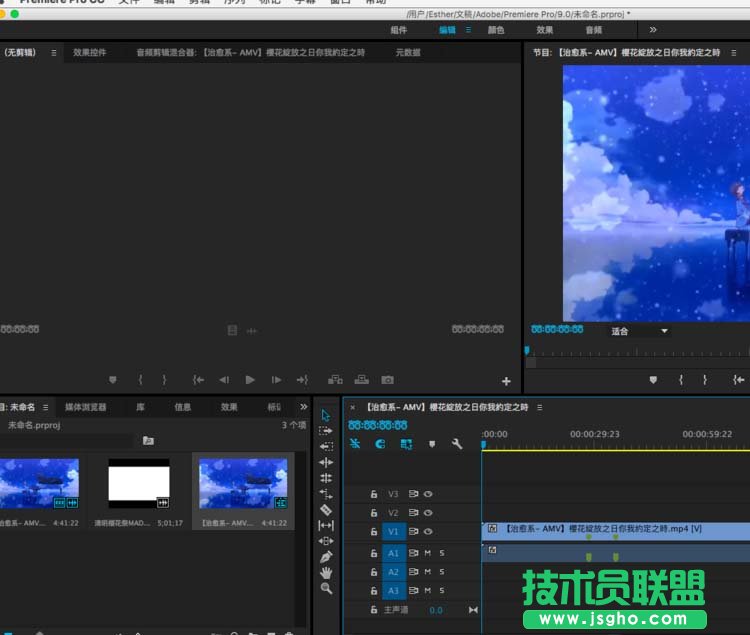The image size is (750, 635).
Task: Open Source panel (无剪辑) menu
Action: coord(54,53)
